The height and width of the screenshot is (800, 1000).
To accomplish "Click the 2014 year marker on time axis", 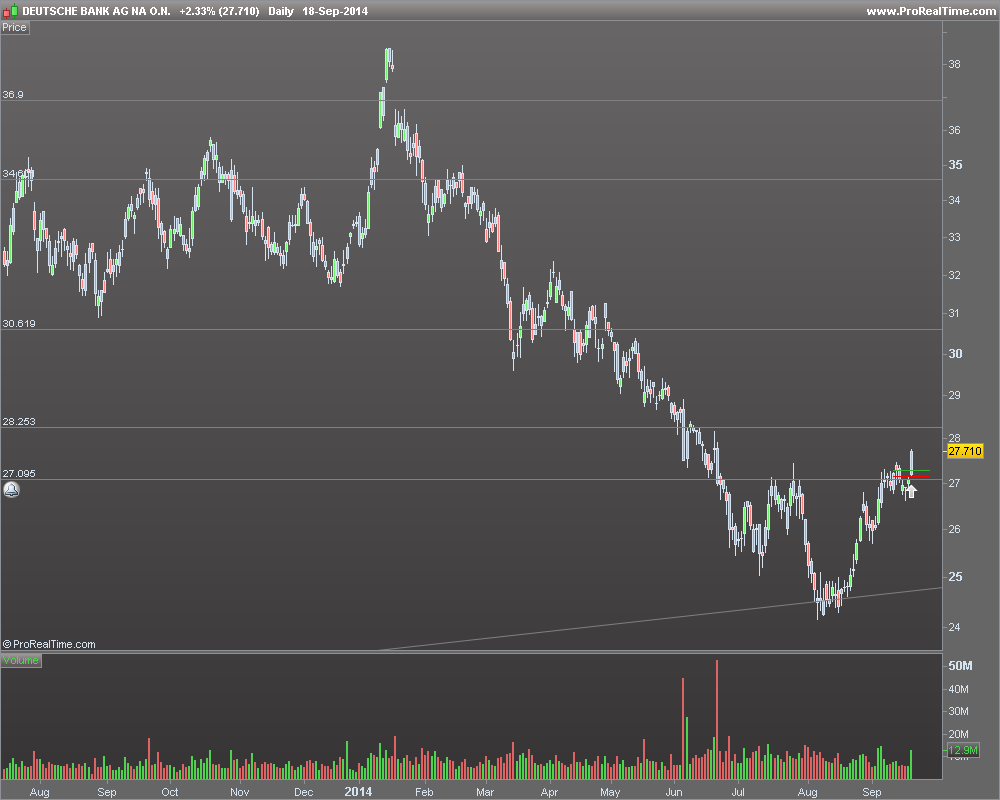I will [x=358, y=791].
